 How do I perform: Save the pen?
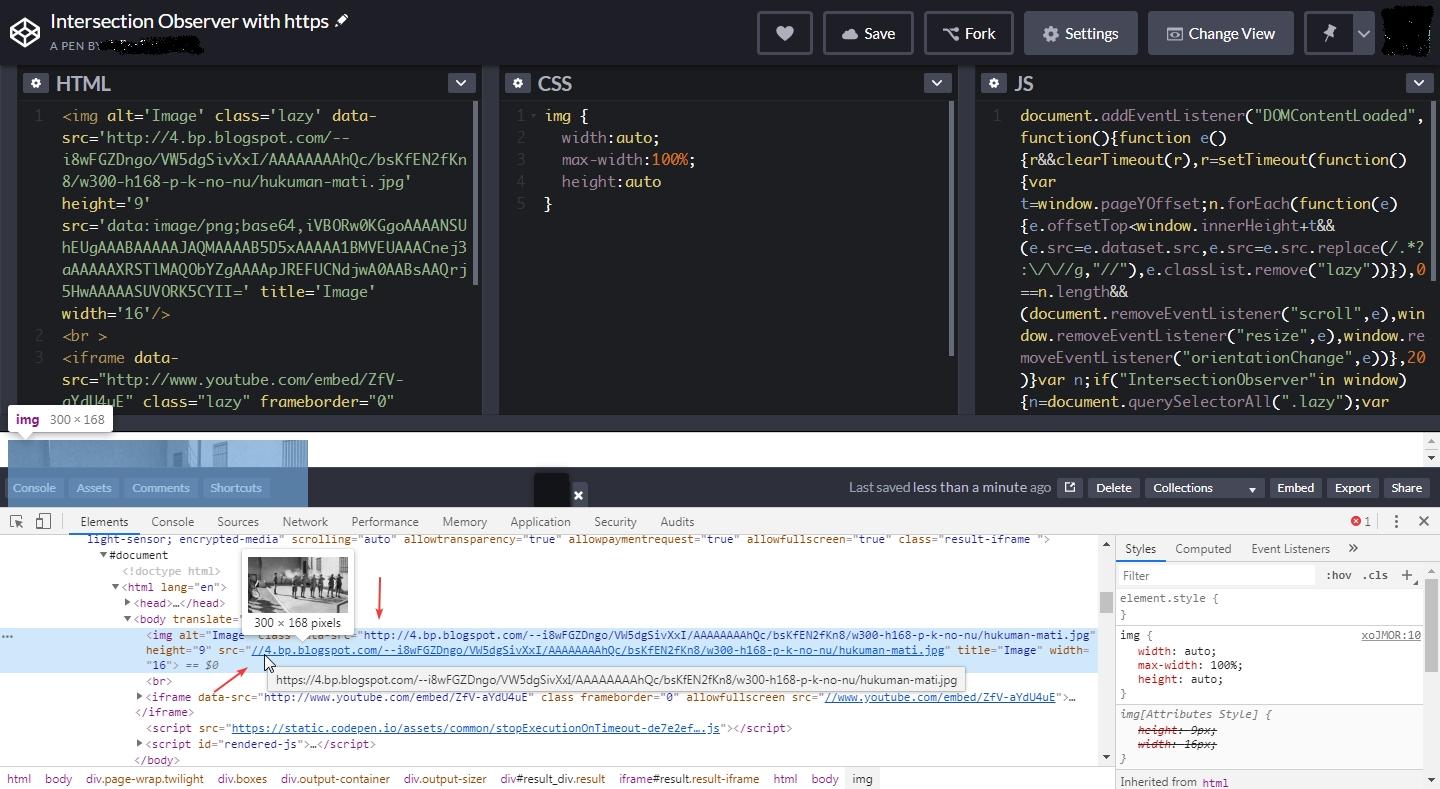868,34
